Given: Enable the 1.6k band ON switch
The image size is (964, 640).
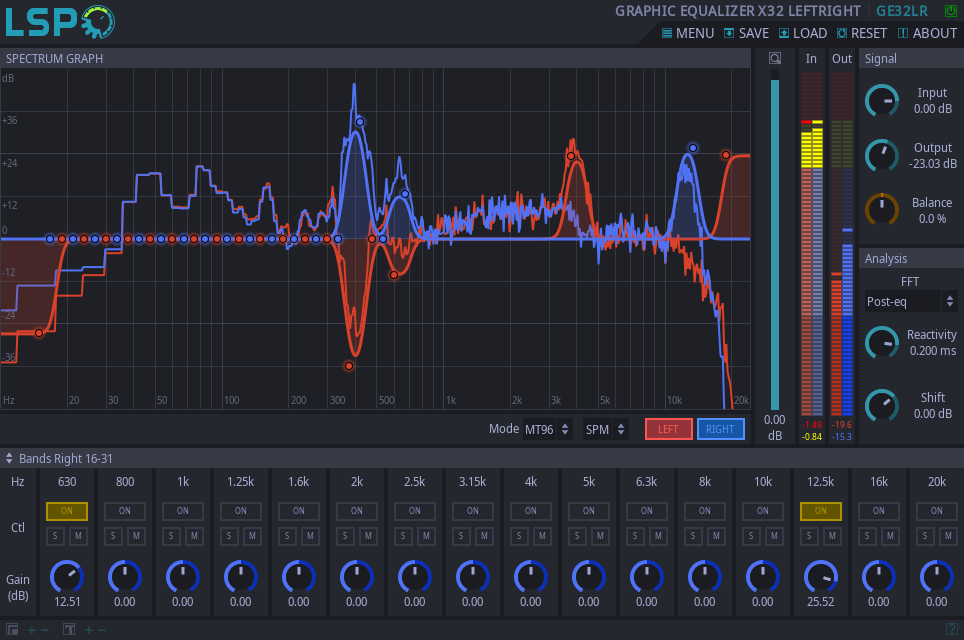Looking at the screenshot, I should (299, 511).
